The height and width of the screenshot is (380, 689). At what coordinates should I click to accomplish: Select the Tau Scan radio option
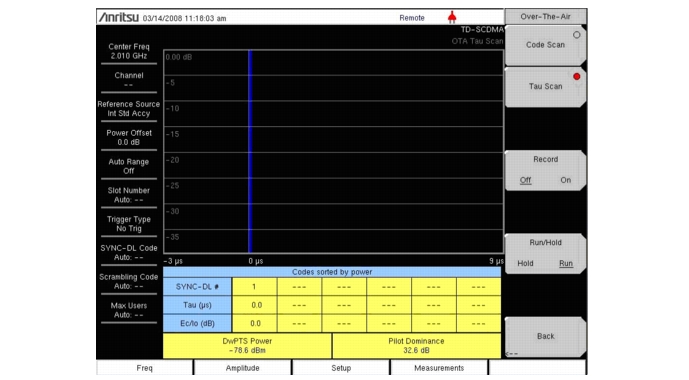545,87
